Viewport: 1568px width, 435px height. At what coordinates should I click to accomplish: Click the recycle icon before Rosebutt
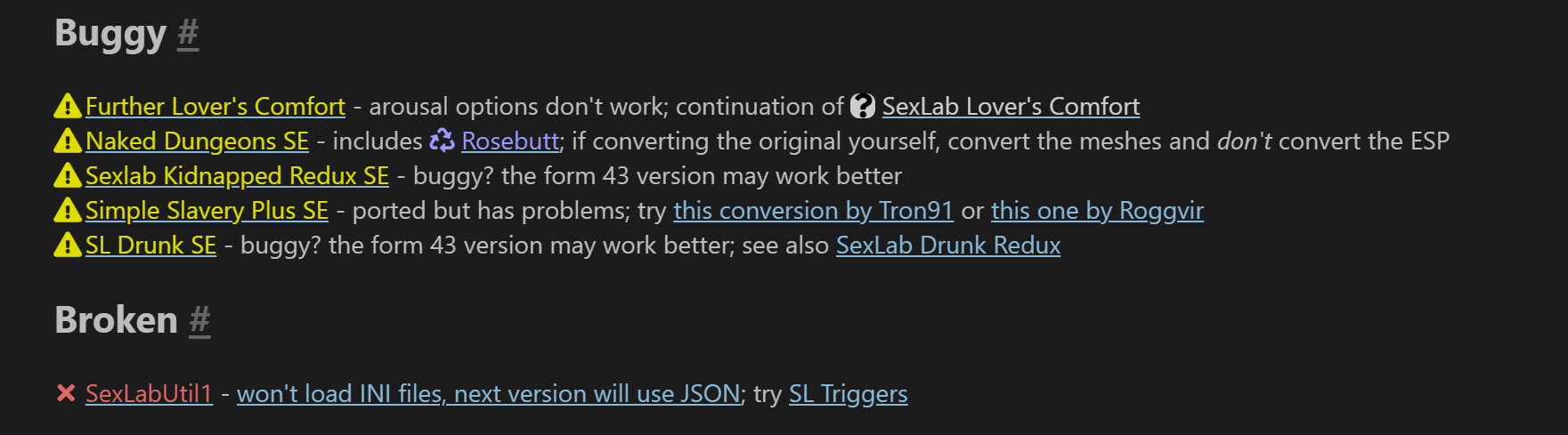click(443, 141)
